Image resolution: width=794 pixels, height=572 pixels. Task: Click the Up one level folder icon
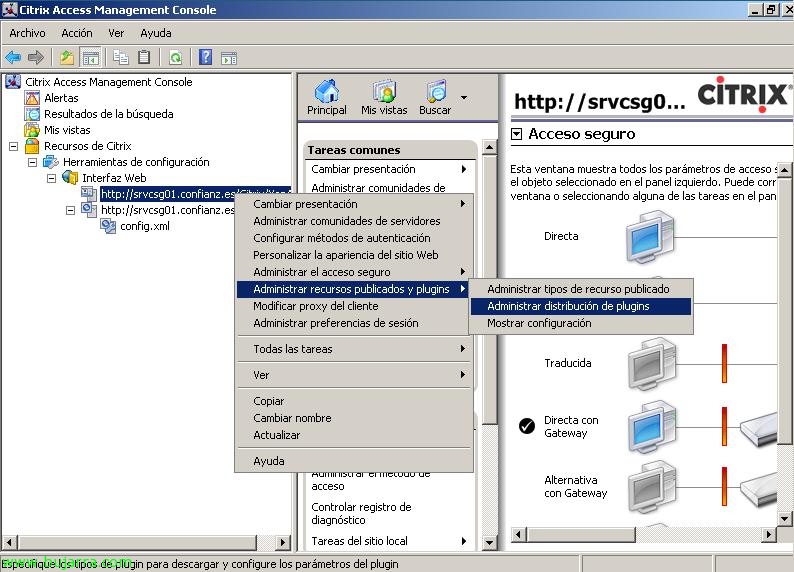(67, 58)
